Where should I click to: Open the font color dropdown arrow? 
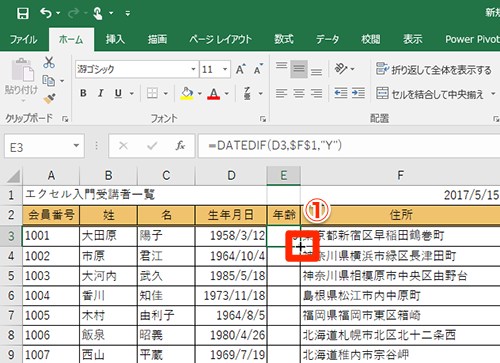pos(227,94)
